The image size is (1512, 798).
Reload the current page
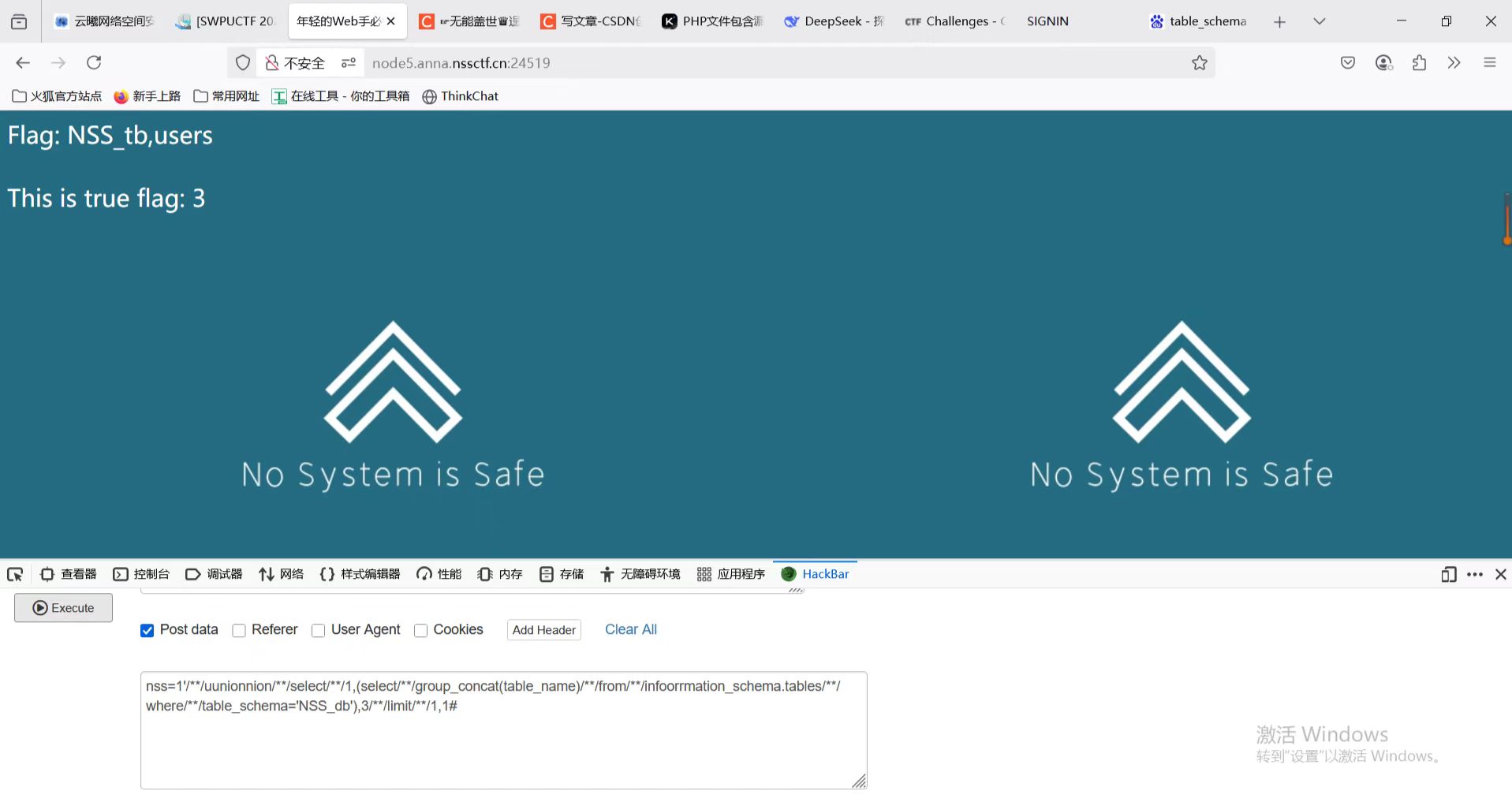point(94,62)
